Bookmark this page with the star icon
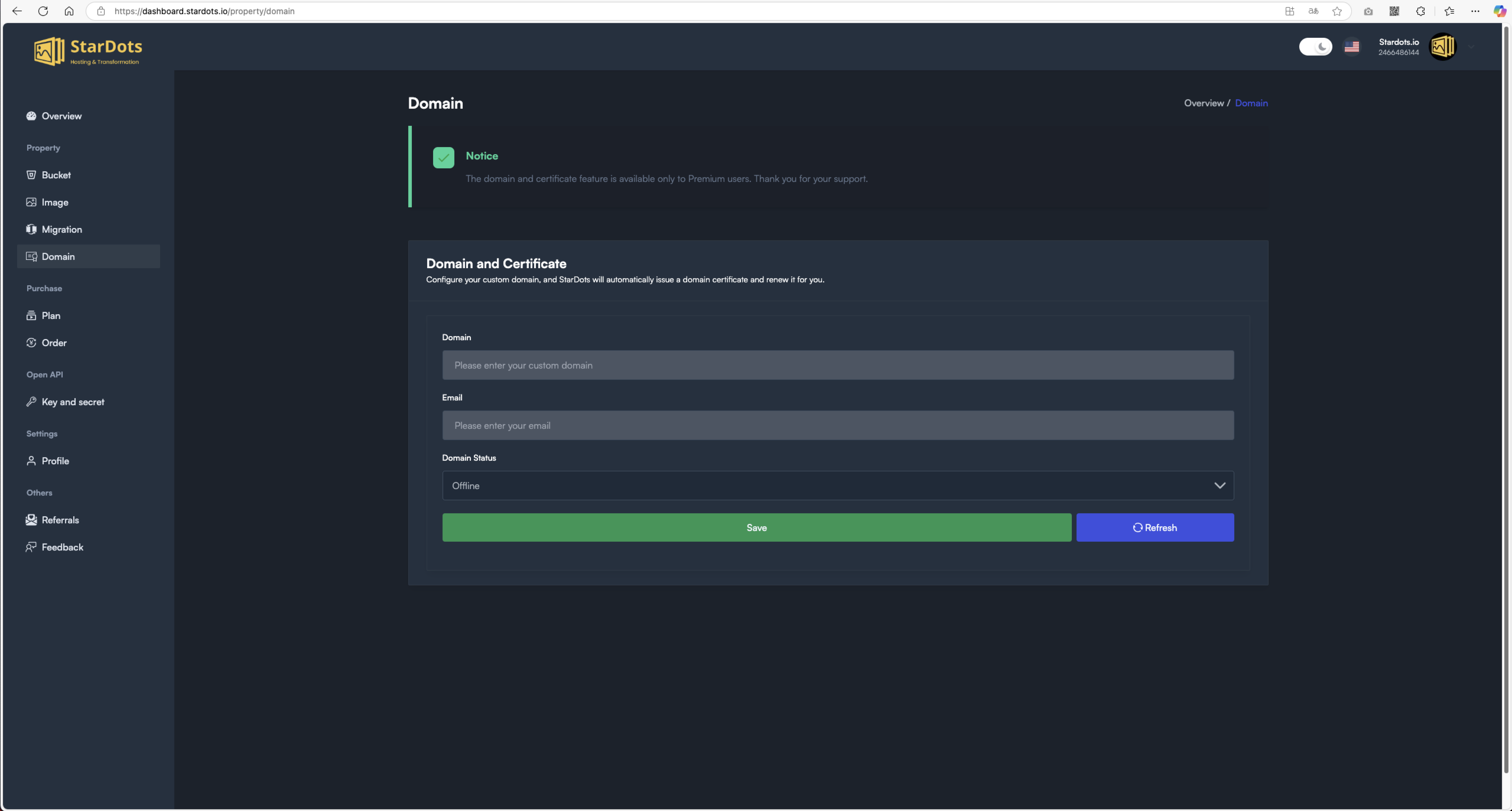1512x811 pixels. click(x=1337, y=11)
